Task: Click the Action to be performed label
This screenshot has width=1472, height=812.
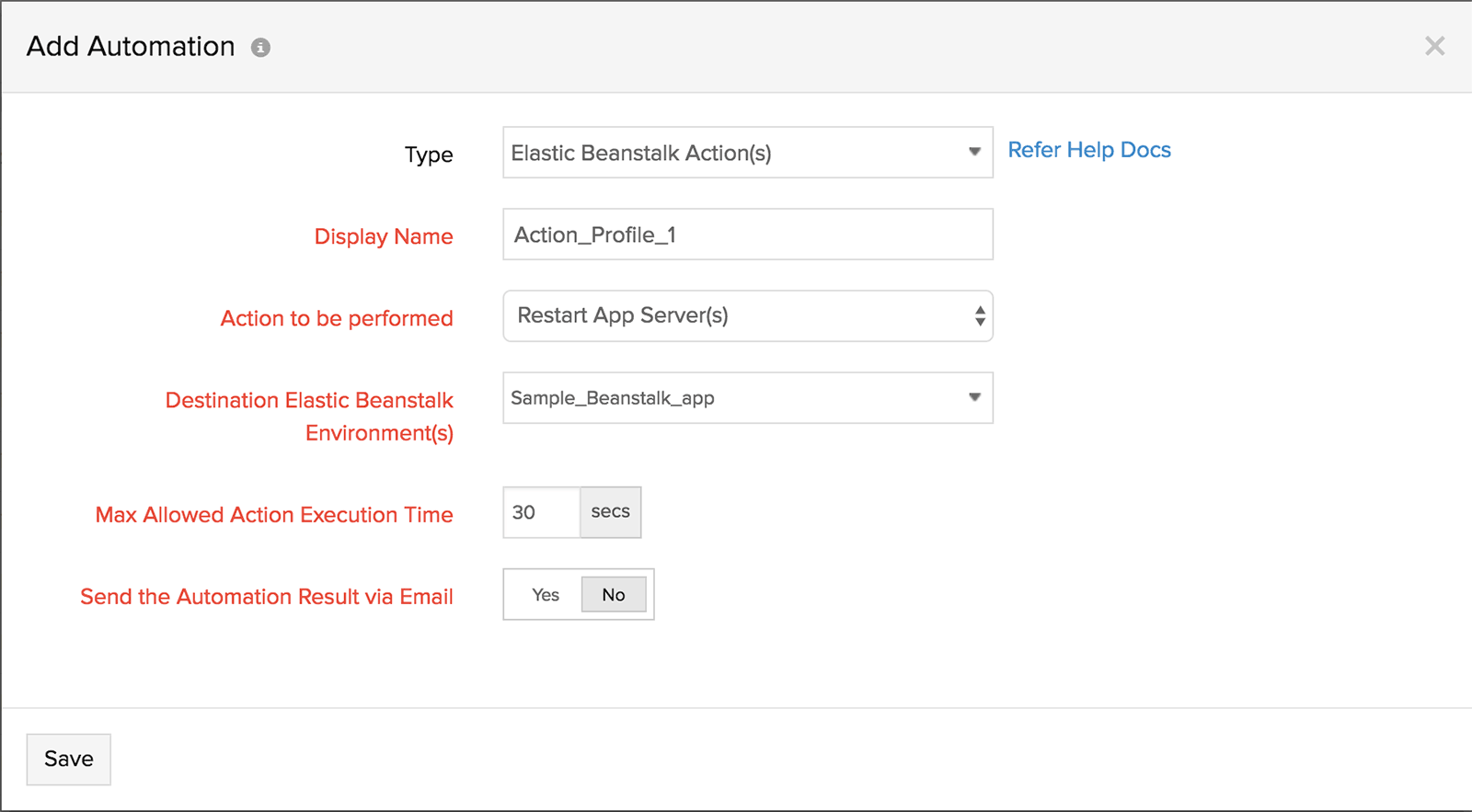Action: point(337,318)
